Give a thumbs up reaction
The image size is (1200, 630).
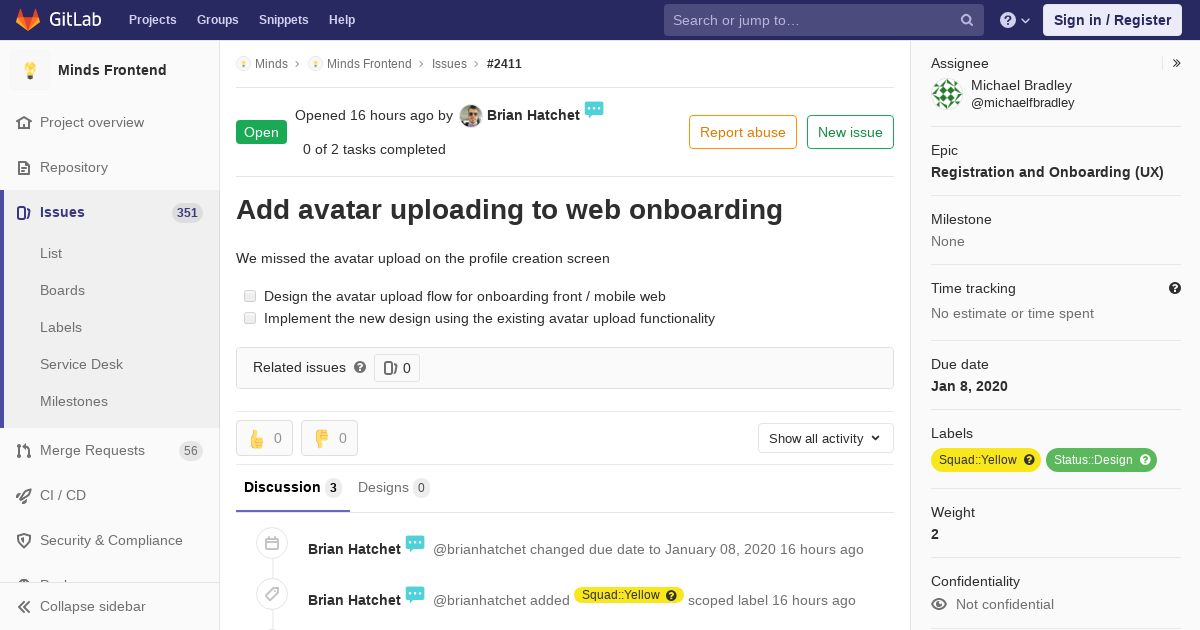coord(264,438)
